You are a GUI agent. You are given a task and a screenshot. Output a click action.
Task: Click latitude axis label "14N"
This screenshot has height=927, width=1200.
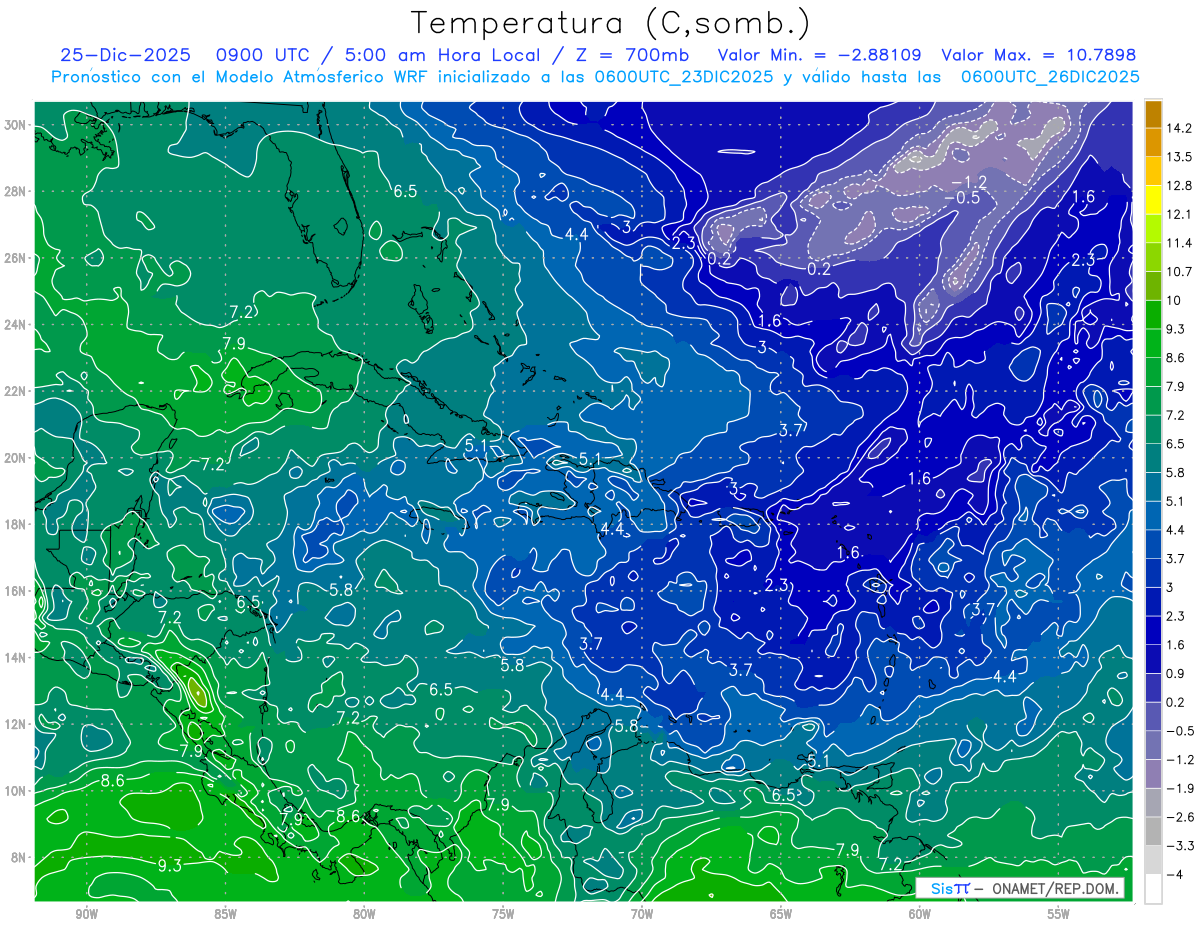coord(15,658)
